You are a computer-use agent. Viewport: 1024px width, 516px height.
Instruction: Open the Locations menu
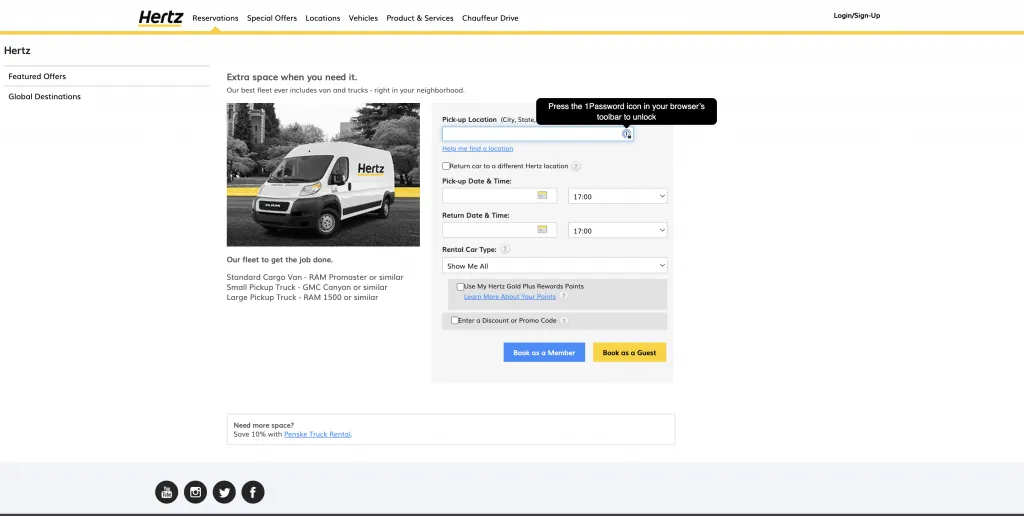click(x=323, y=18)
